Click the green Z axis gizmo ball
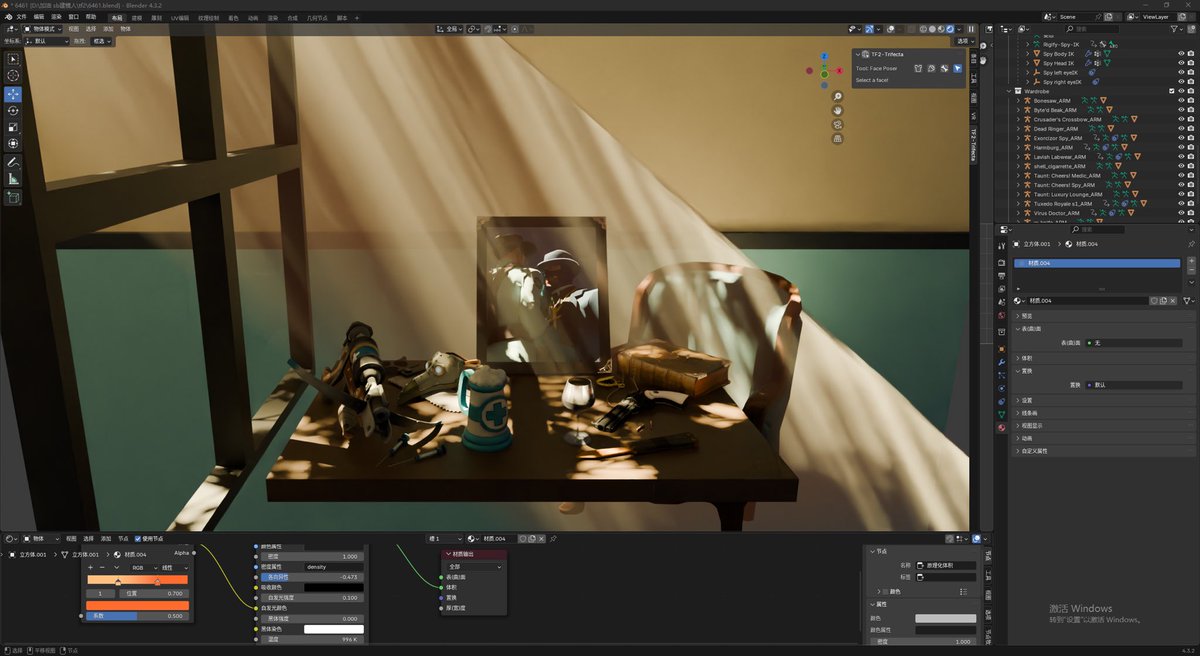Screen dimensions: 1200x656 (824, 74)
